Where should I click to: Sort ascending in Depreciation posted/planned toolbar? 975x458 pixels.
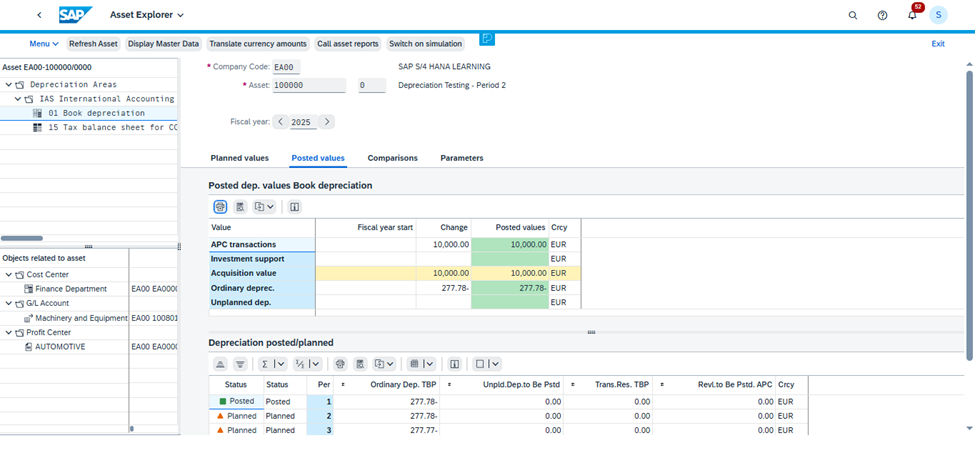[x=220, y=364]
